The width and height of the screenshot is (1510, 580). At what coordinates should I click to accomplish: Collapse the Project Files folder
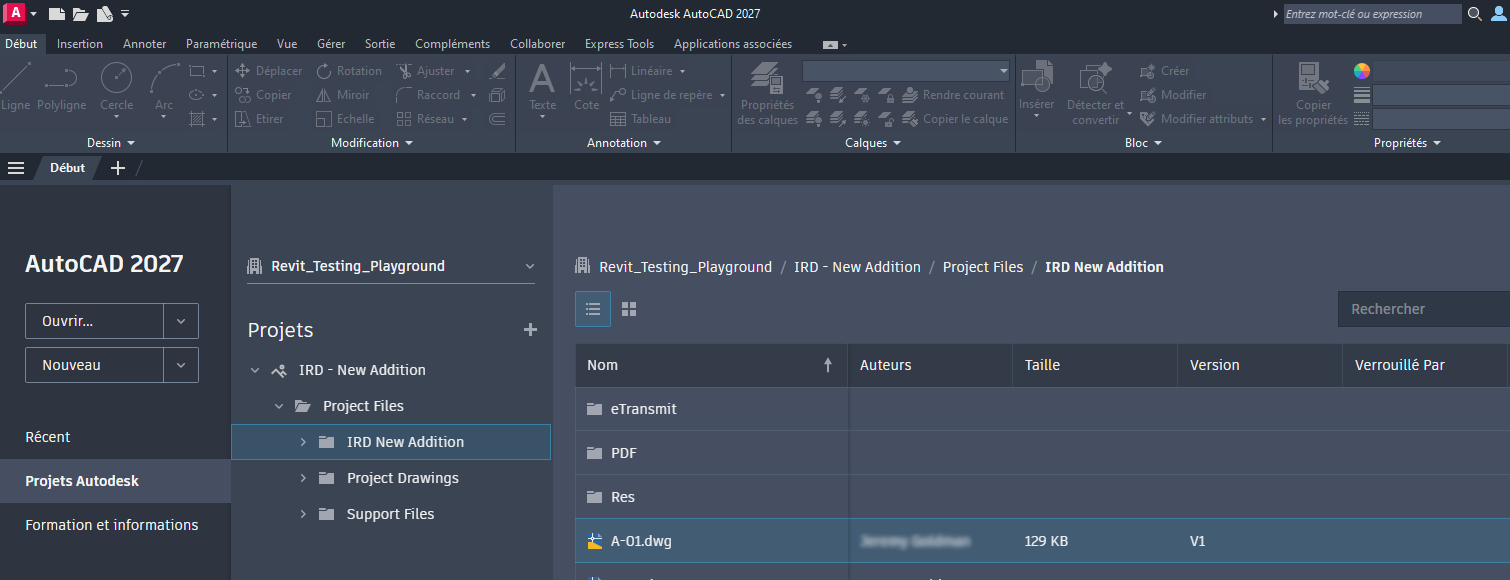279,406
